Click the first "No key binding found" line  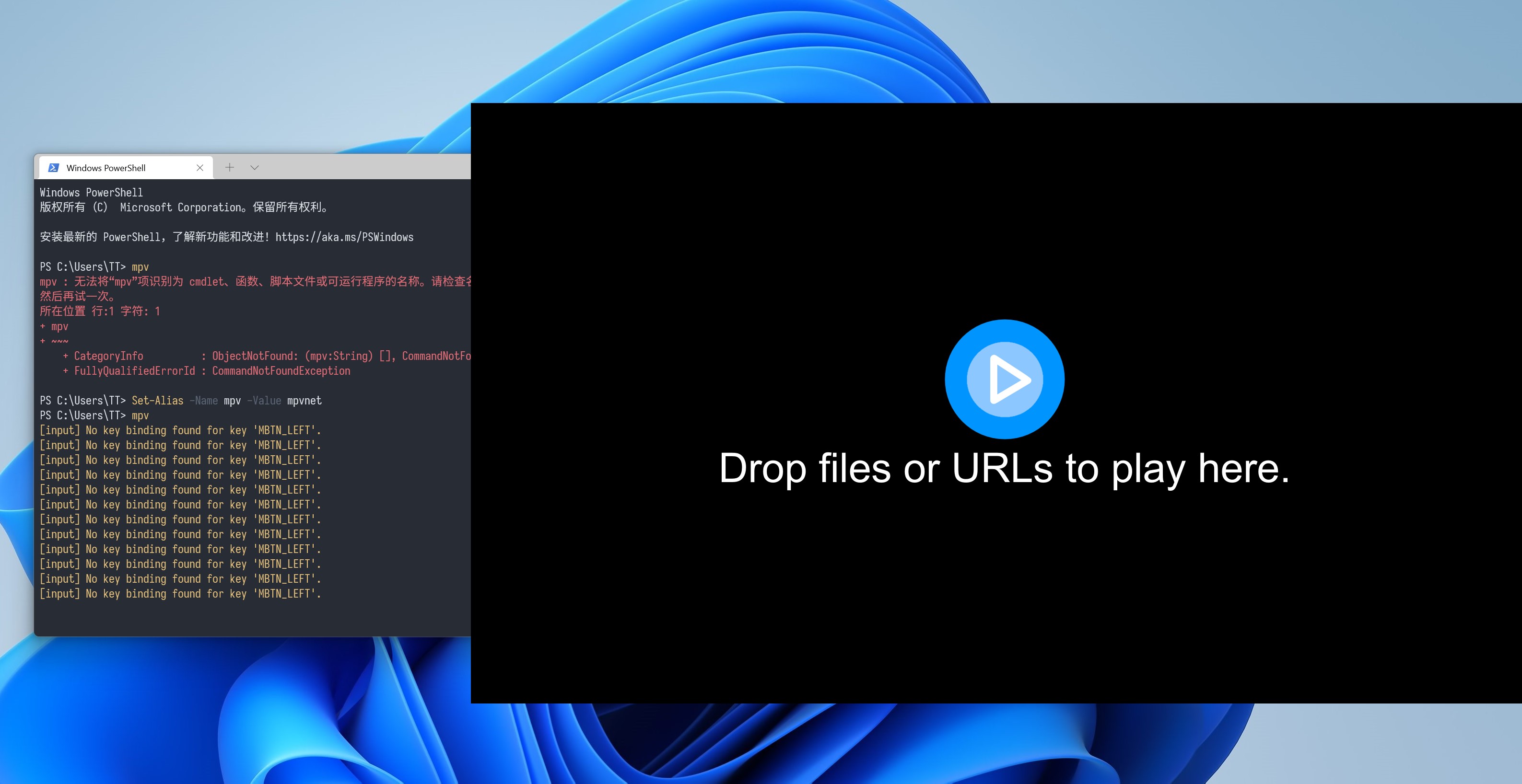click(x=180, y=430)
